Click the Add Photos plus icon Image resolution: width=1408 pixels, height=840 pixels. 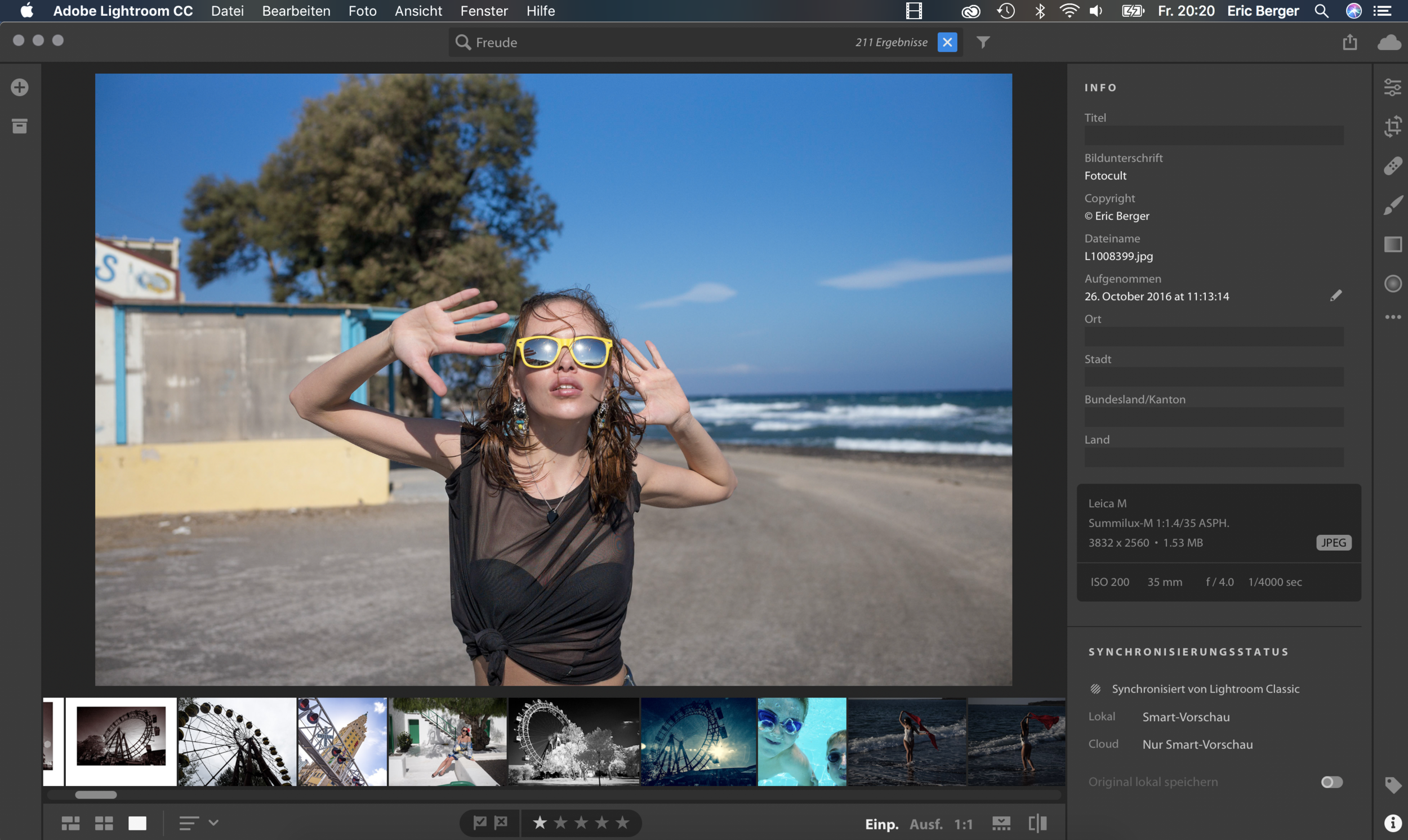point(20,87)
